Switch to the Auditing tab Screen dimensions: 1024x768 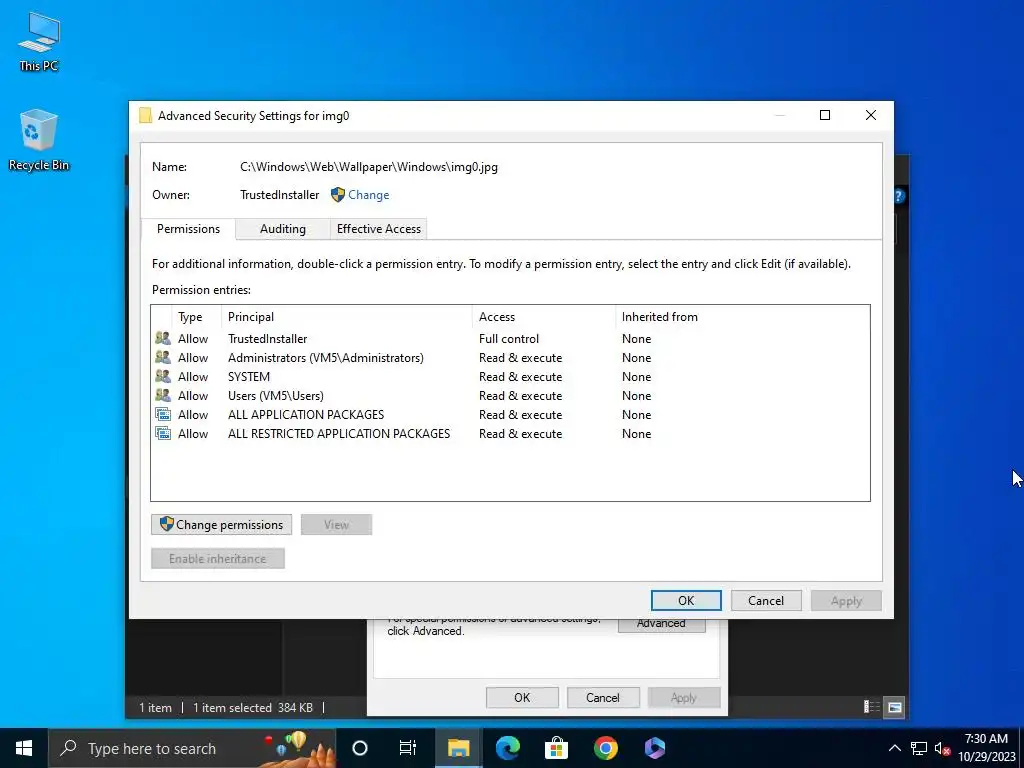[x=283, y=229]
